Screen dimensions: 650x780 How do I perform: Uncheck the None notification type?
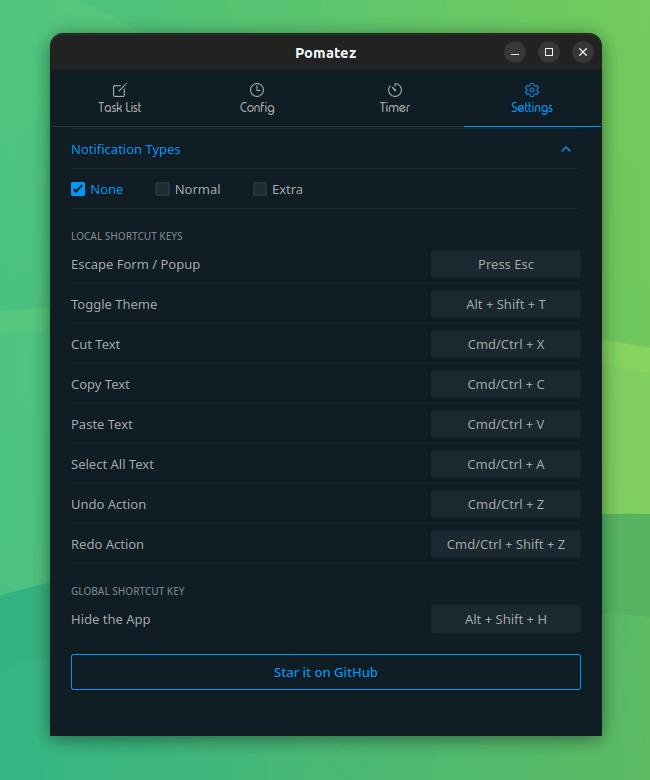point(78,189)
